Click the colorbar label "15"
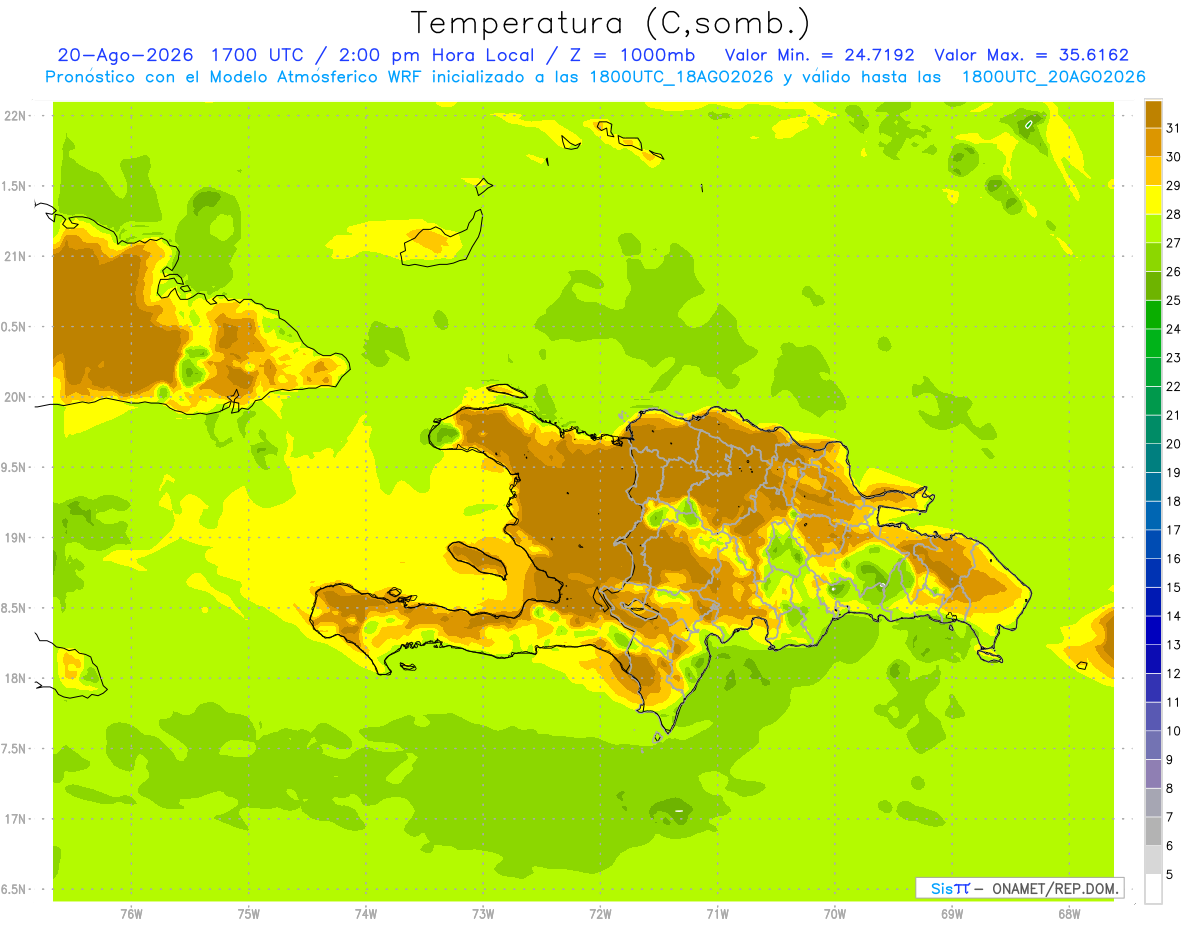 [1174, 587]
